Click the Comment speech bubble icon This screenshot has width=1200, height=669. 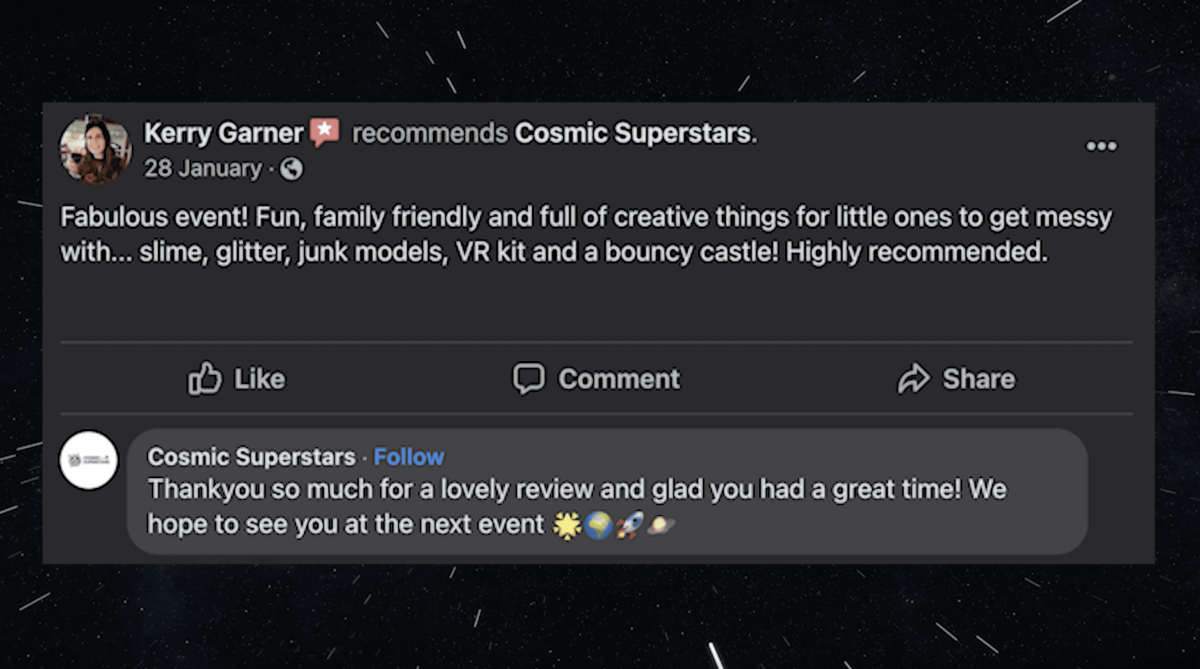(x=529, y=378)
